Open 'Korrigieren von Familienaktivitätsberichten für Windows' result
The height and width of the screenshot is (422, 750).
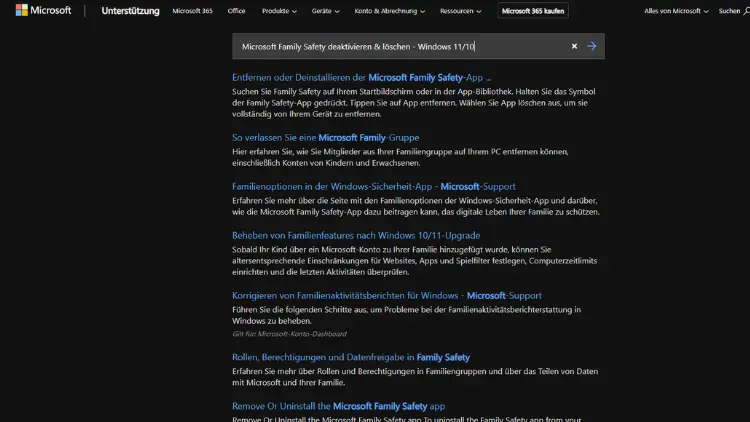pos(386,295)
